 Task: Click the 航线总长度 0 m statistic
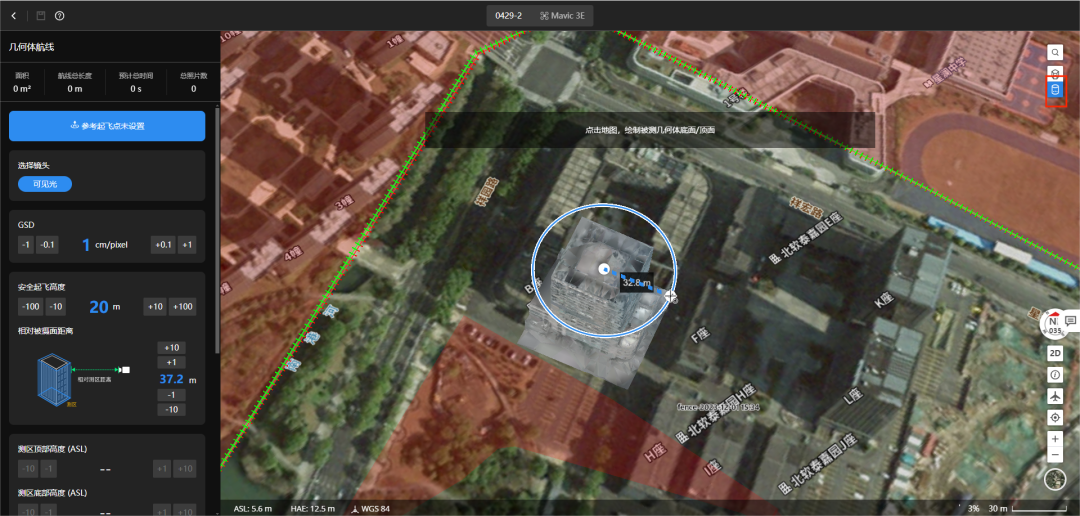74,82
